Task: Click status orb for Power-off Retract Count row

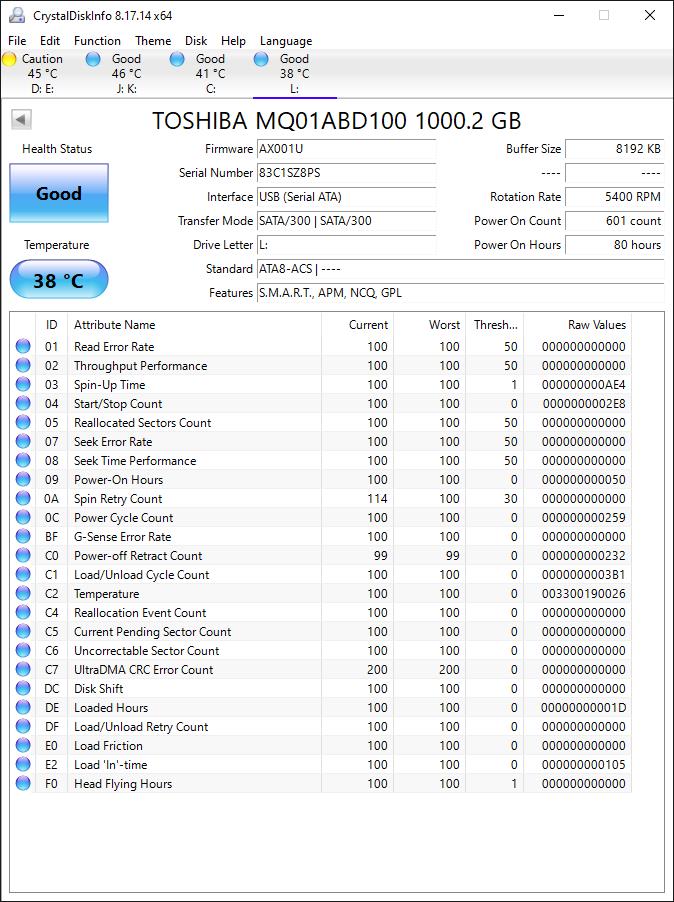Action: [23, 555]
